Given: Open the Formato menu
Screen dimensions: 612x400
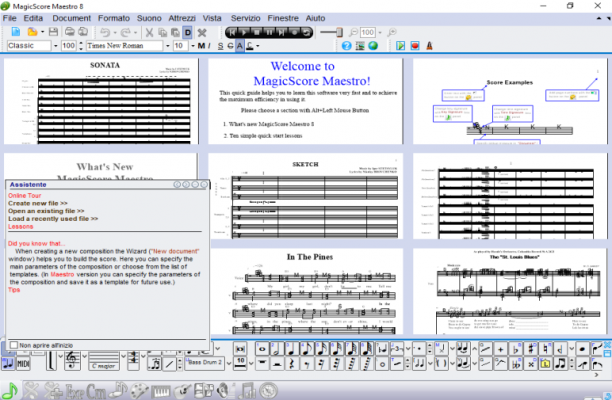Looking at the screenshot, I should 114,18.
